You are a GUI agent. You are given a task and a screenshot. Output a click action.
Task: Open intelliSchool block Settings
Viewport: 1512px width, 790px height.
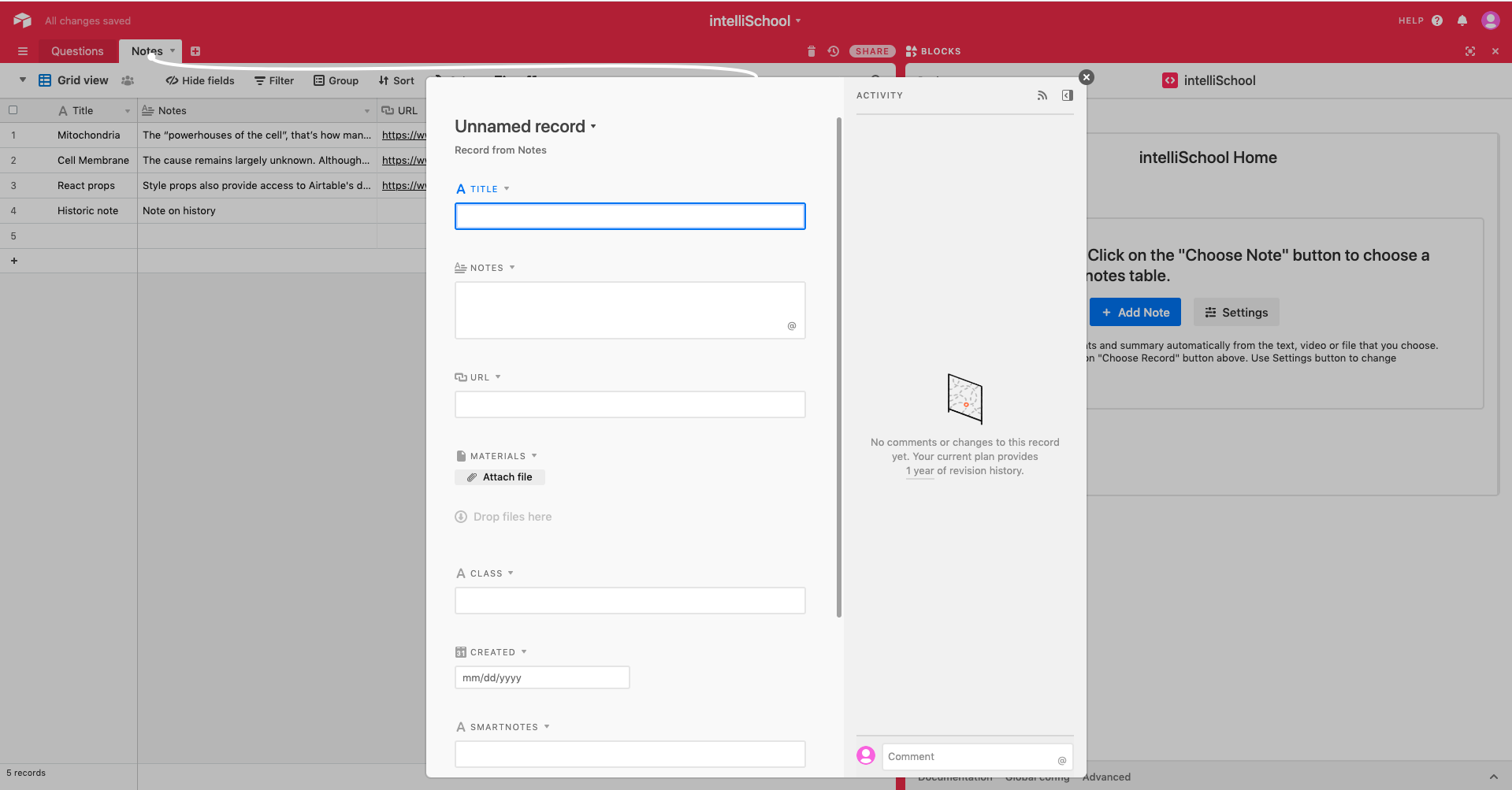tap(1236, 312)
